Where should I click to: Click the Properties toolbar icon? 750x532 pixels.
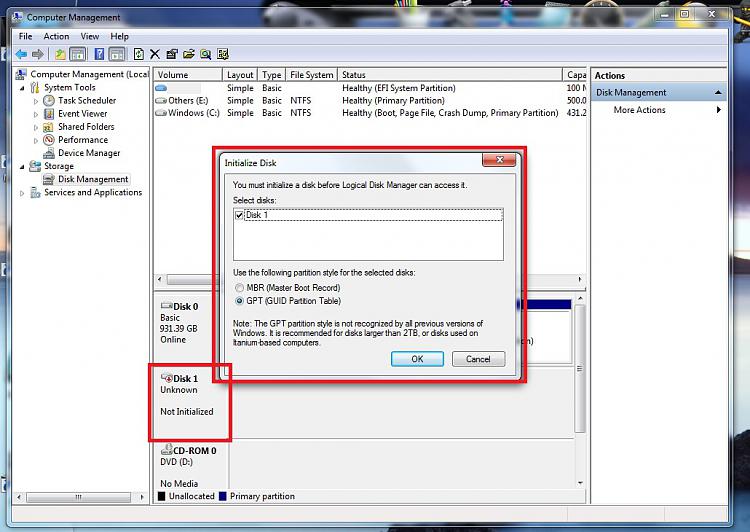[x=172, y=54]
